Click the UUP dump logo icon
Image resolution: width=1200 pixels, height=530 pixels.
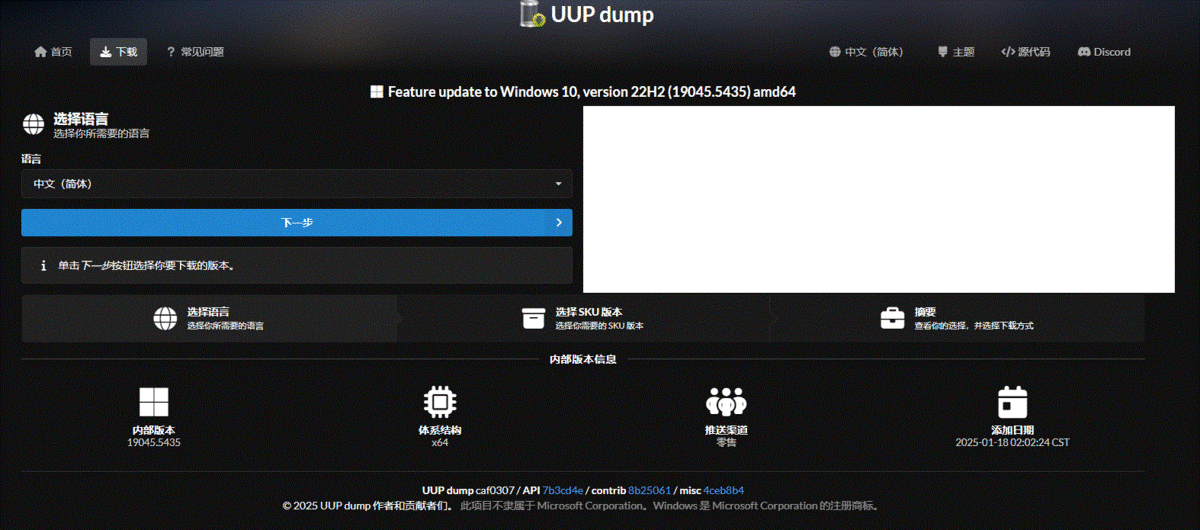pos(532,14)
